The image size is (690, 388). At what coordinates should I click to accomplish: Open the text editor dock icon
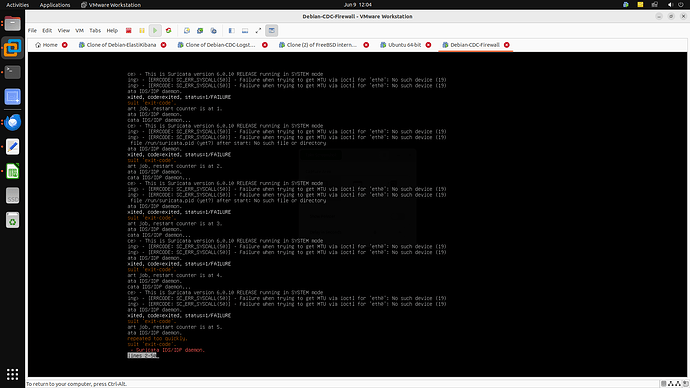point(12,147)
